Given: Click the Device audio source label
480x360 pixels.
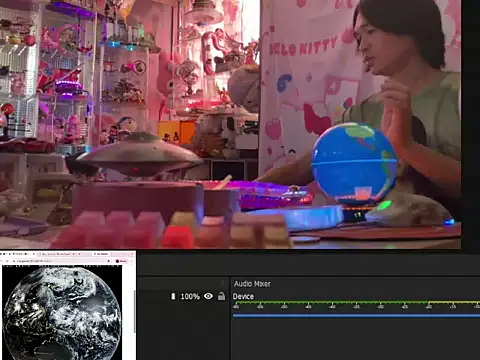Looking at the screenshot, I should [243, 296].
